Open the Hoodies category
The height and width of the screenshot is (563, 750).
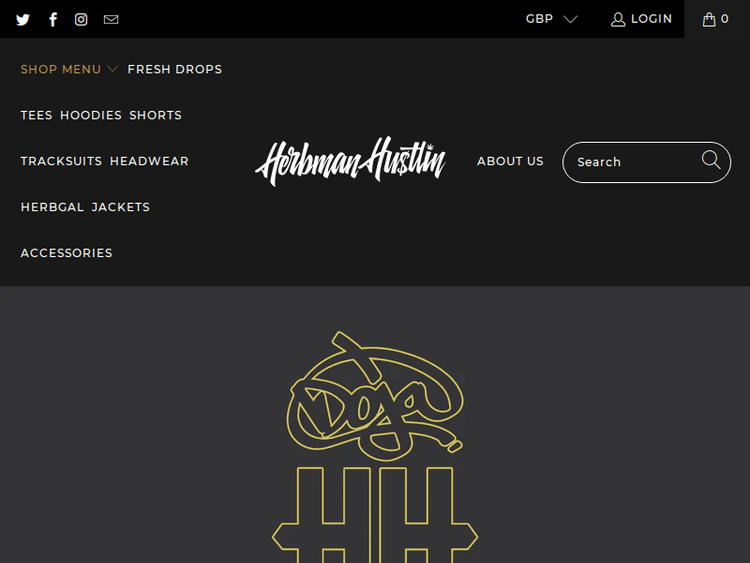(x=91, y=115)
